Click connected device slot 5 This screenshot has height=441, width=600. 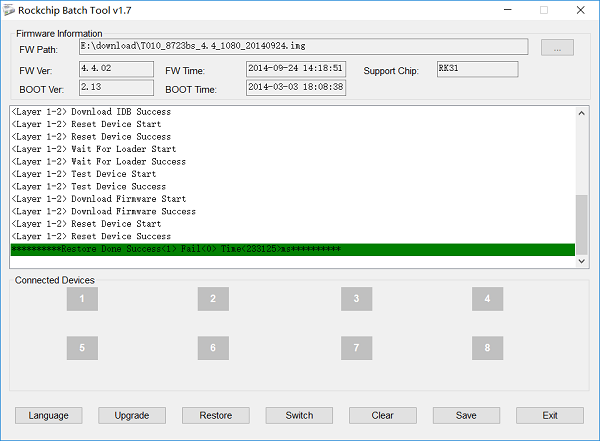coord(82,348)
